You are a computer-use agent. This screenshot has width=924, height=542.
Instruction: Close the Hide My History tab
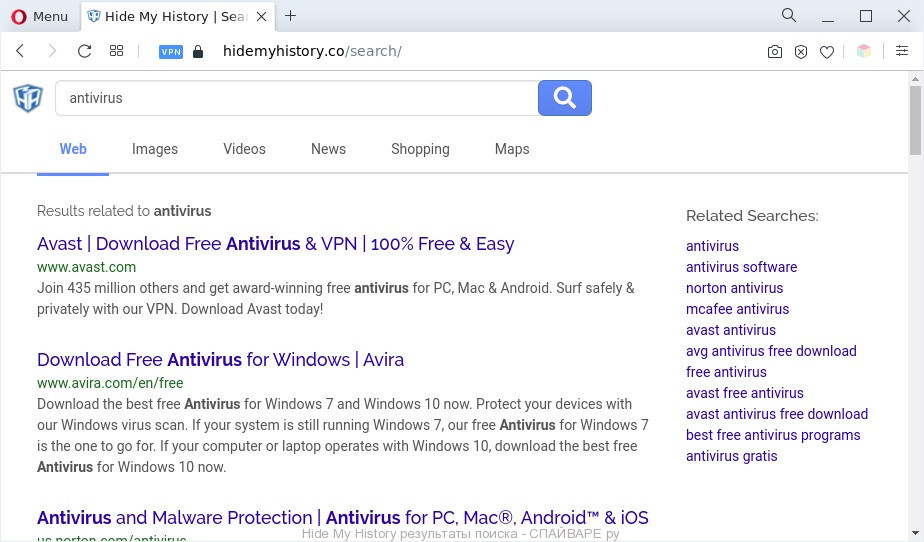point(262,16)
